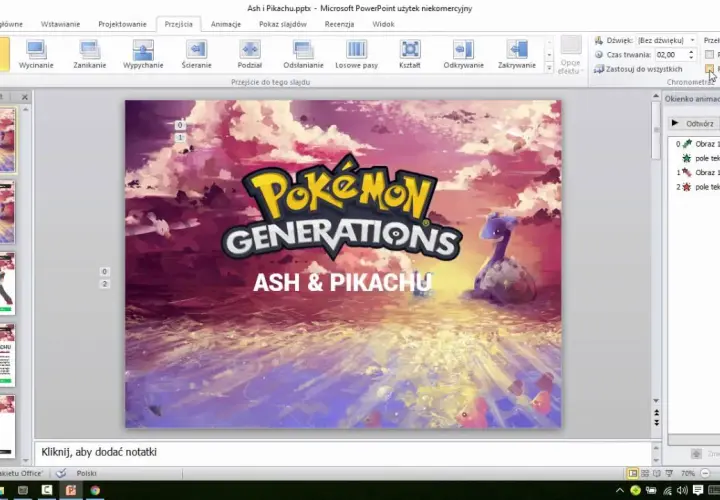
Task: Select animation entry 2 pole tekstowe
Action: [696, 187]
